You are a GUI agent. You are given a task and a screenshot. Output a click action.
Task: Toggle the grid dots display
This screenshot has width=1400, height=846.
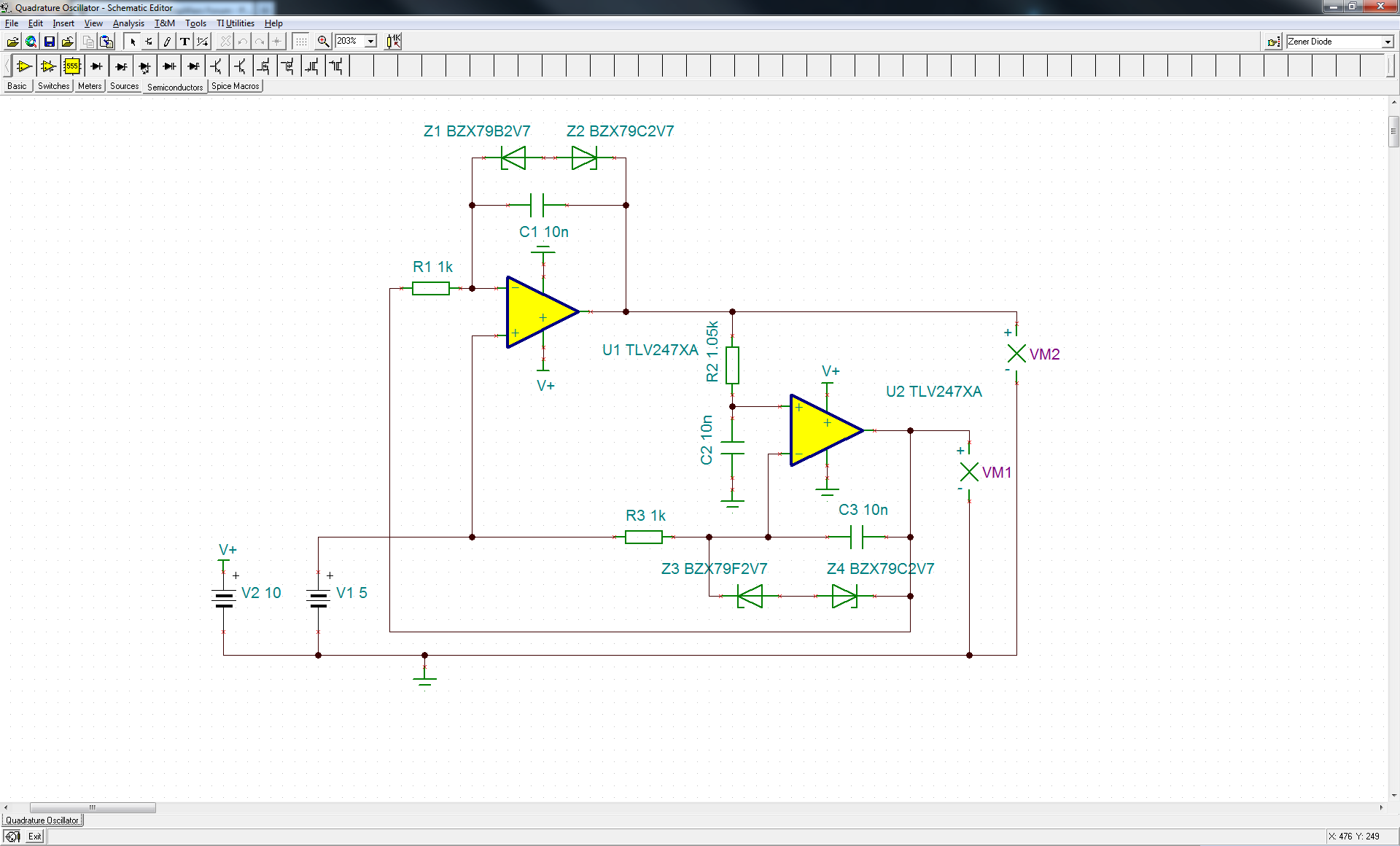(x=301, y=42)
